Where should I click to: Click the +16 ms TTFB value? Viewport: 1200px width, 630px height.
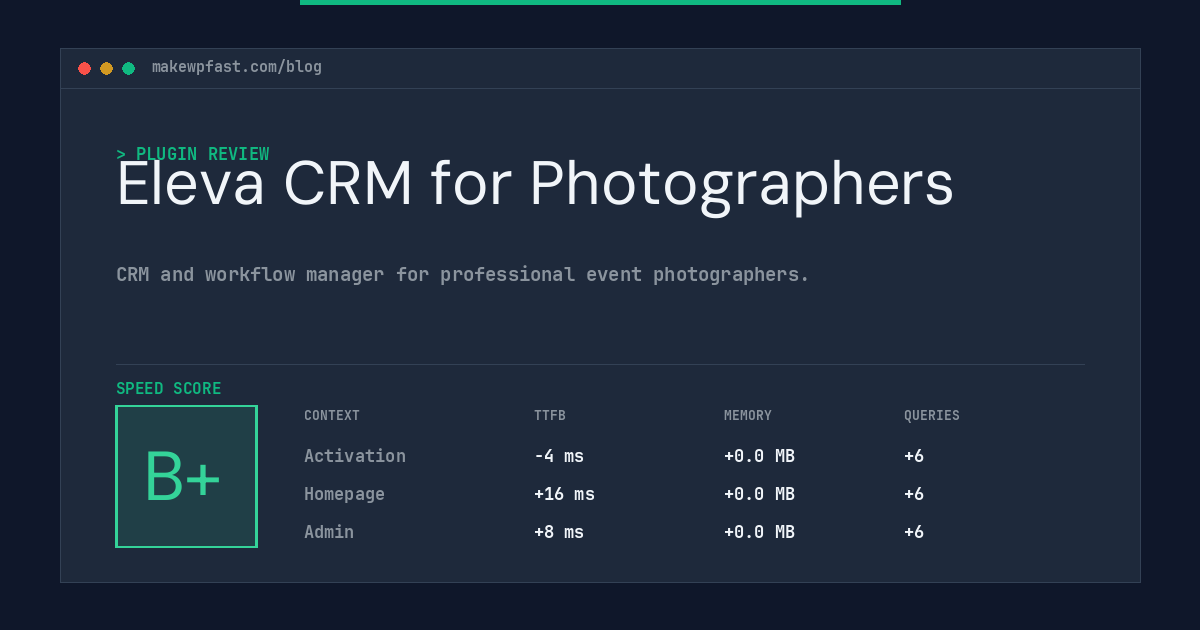564,494
